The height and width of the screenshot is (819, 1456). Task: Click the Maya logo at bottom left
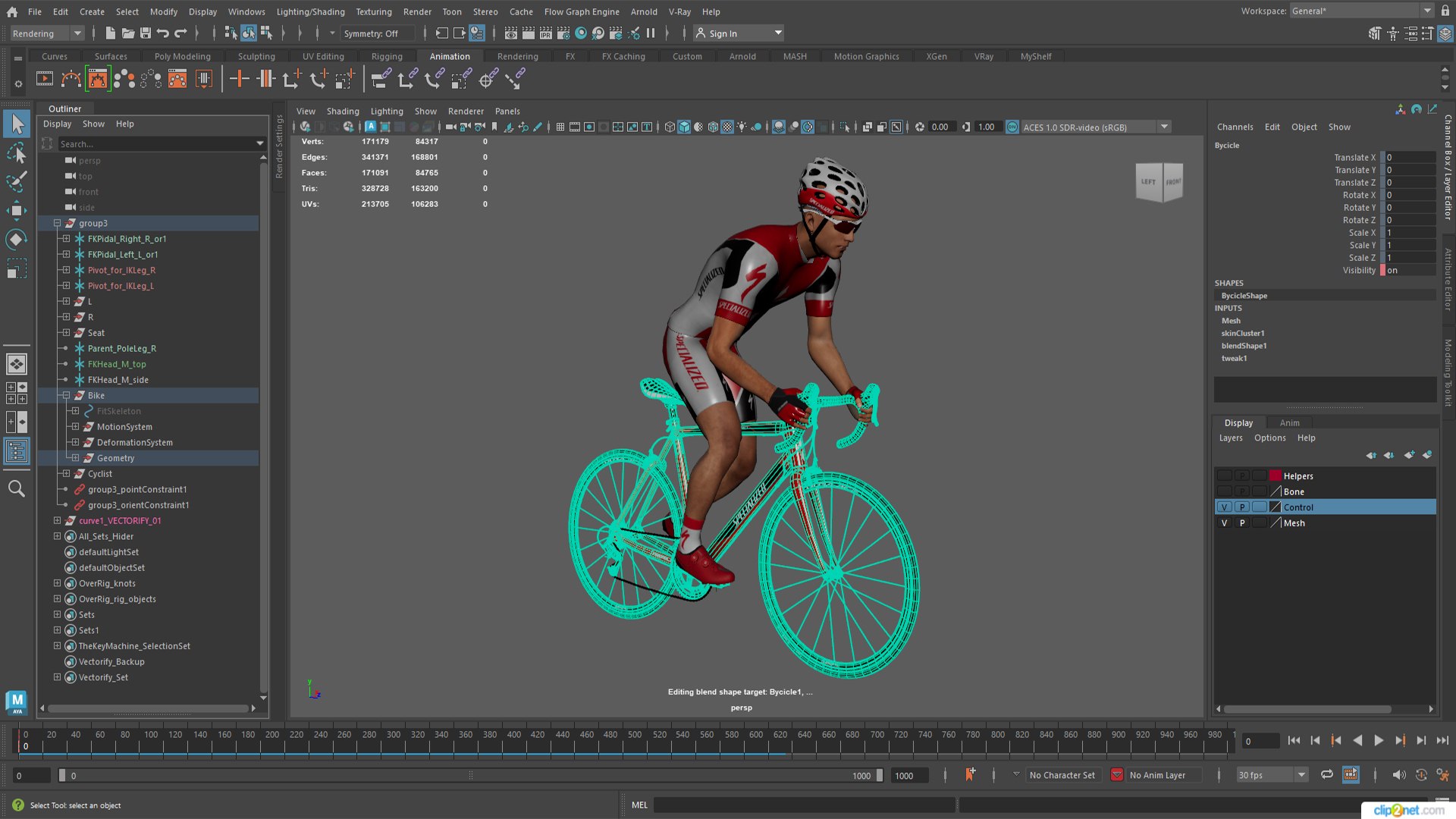coord(17,702)
